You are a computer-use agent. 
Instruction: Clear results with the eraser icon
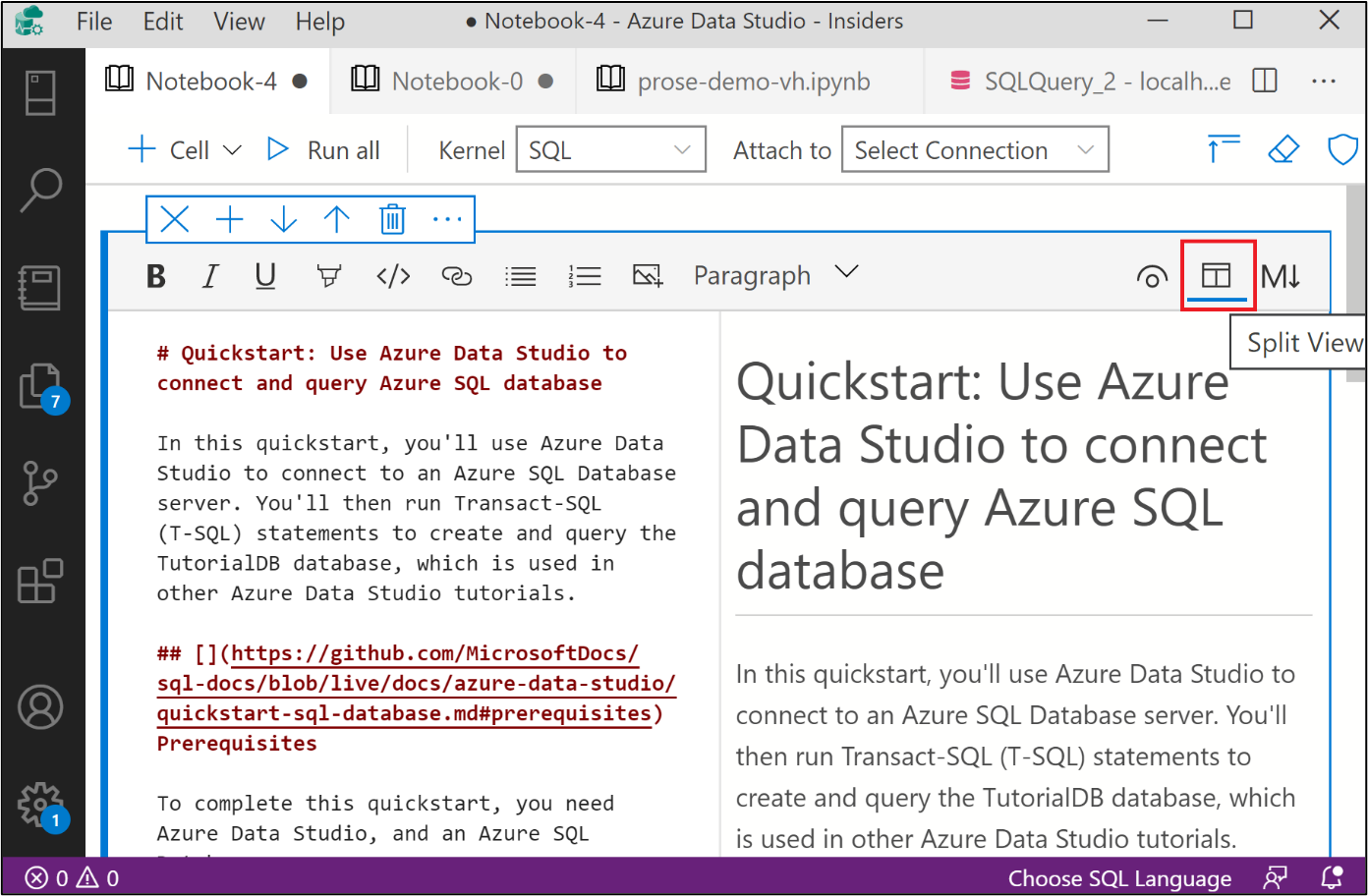point(1283,149)
